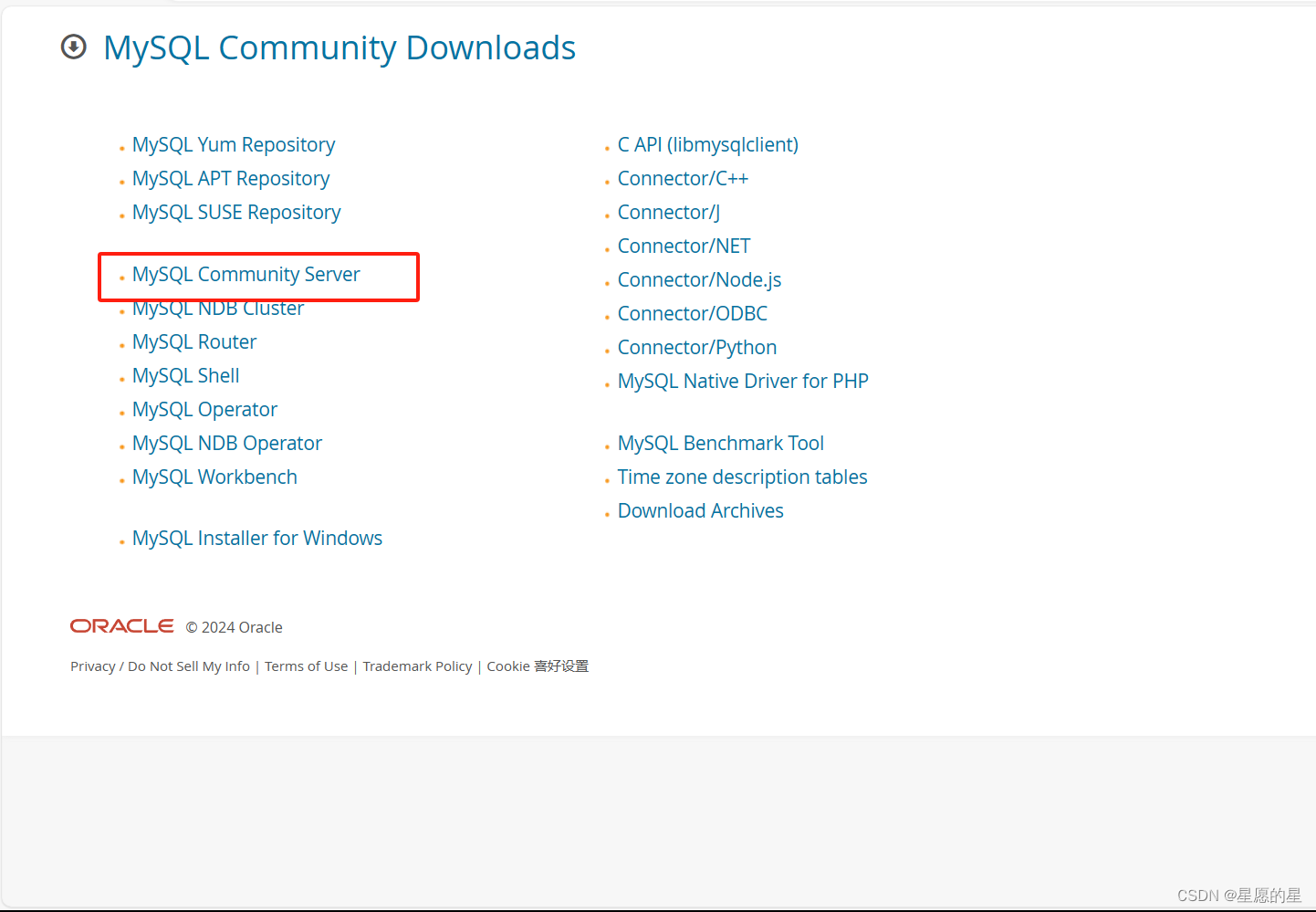
Task: Open MySQL Workbench downloads
Action: [x=214, y=477]
